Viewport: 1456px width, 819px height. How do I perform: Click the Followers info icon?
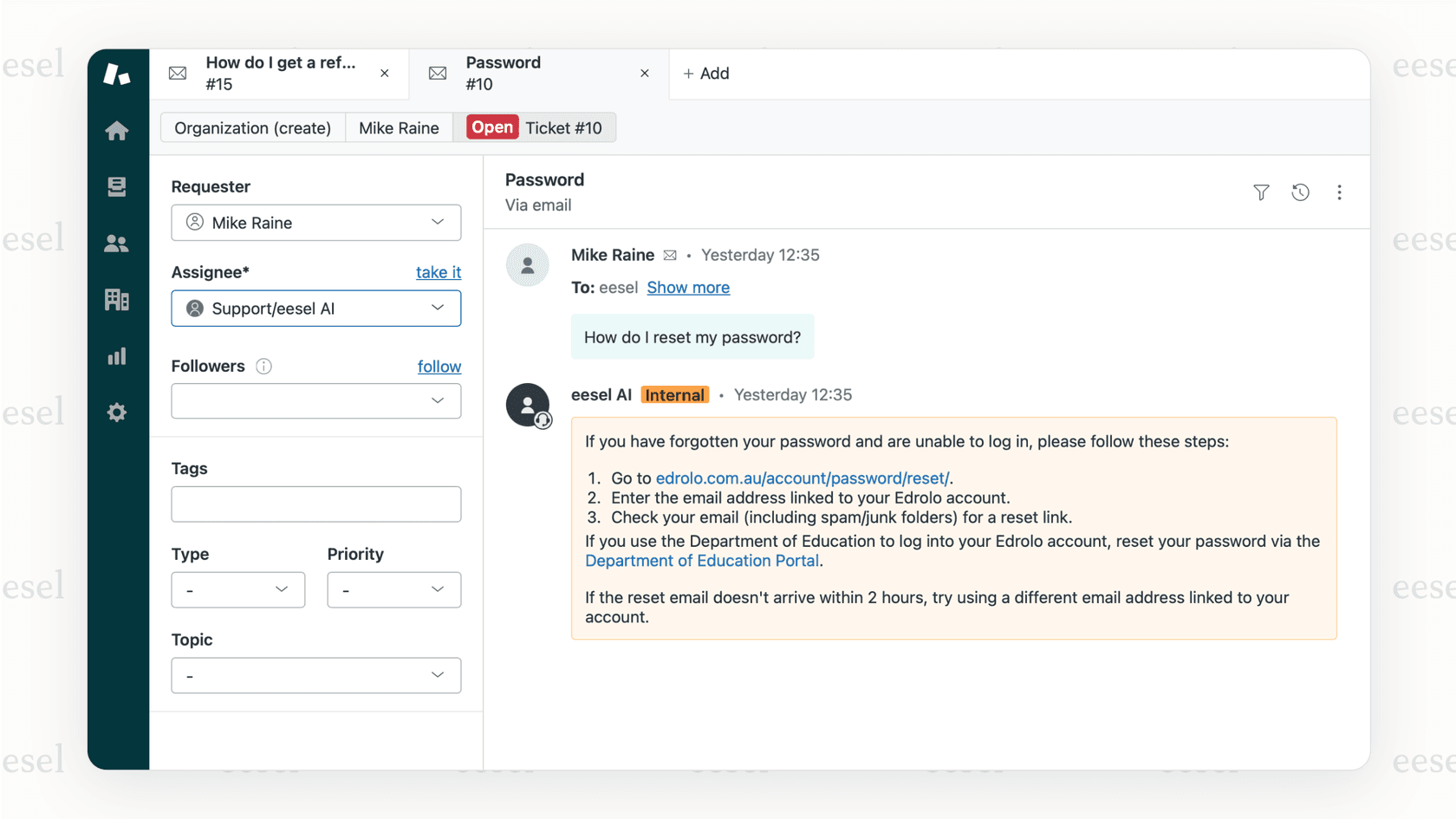pos(263,367)
